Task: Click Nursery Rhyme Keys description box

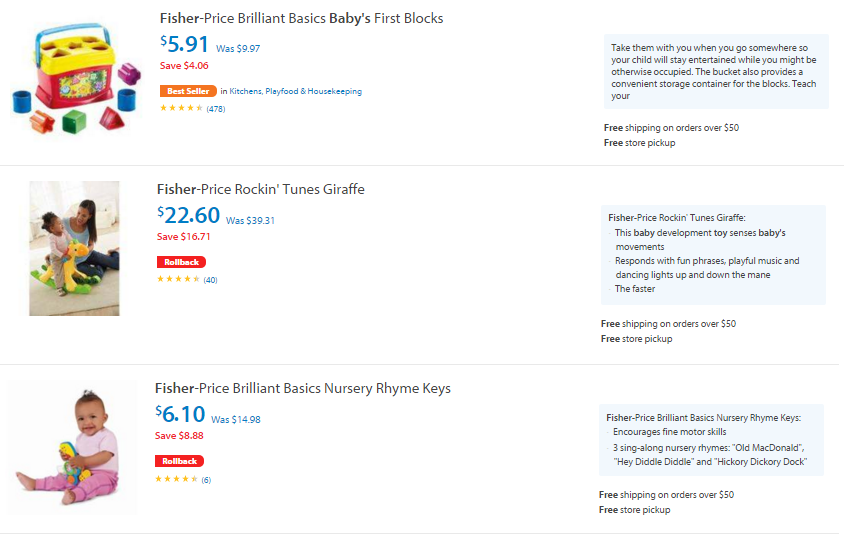Action: [711, 440]
